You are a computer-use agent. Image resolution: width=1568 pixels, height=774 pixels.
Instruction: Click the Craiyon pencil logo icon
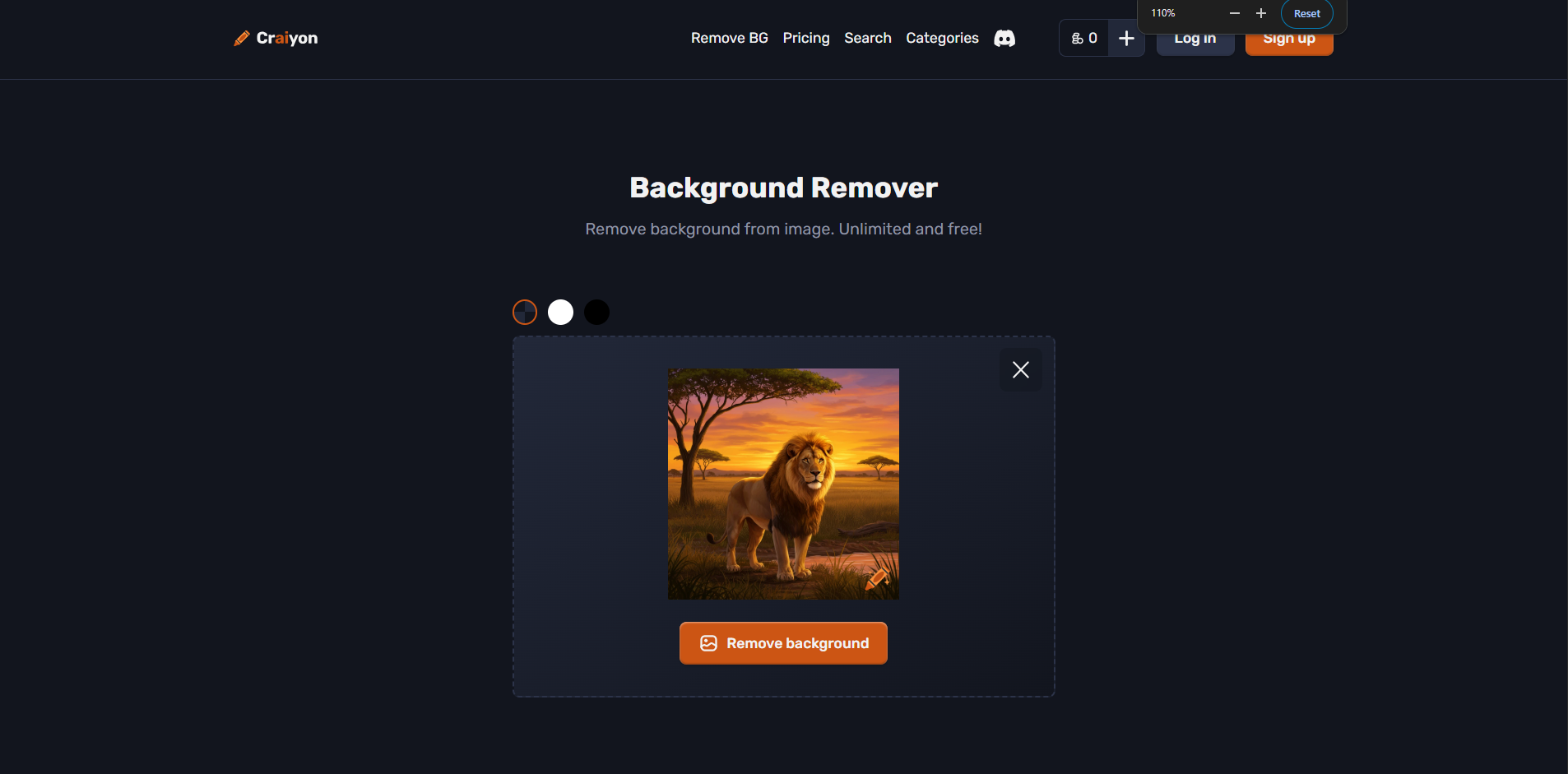[x=241, y=37]
